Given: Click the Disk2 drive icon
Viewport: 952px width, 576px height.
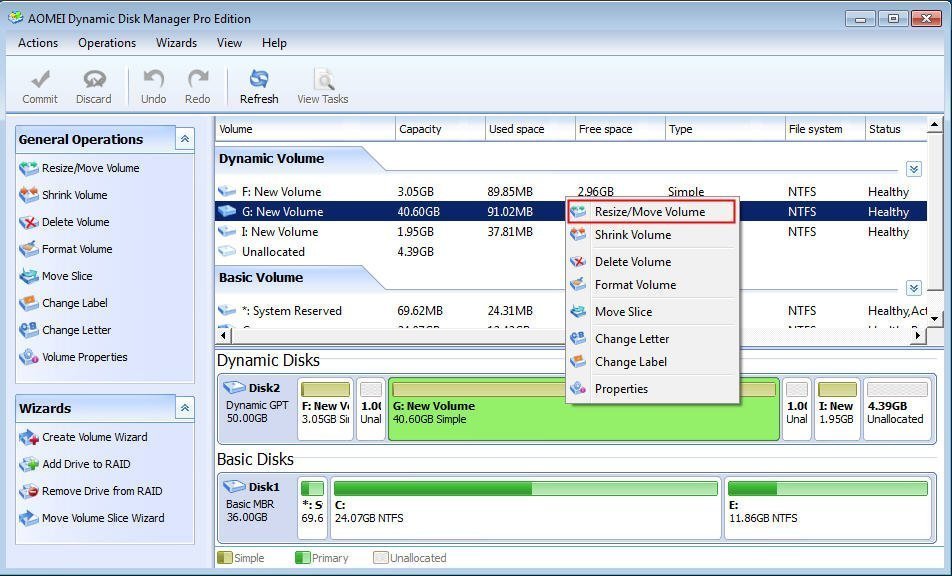Looking at the screenshot, I should (234, 387).
